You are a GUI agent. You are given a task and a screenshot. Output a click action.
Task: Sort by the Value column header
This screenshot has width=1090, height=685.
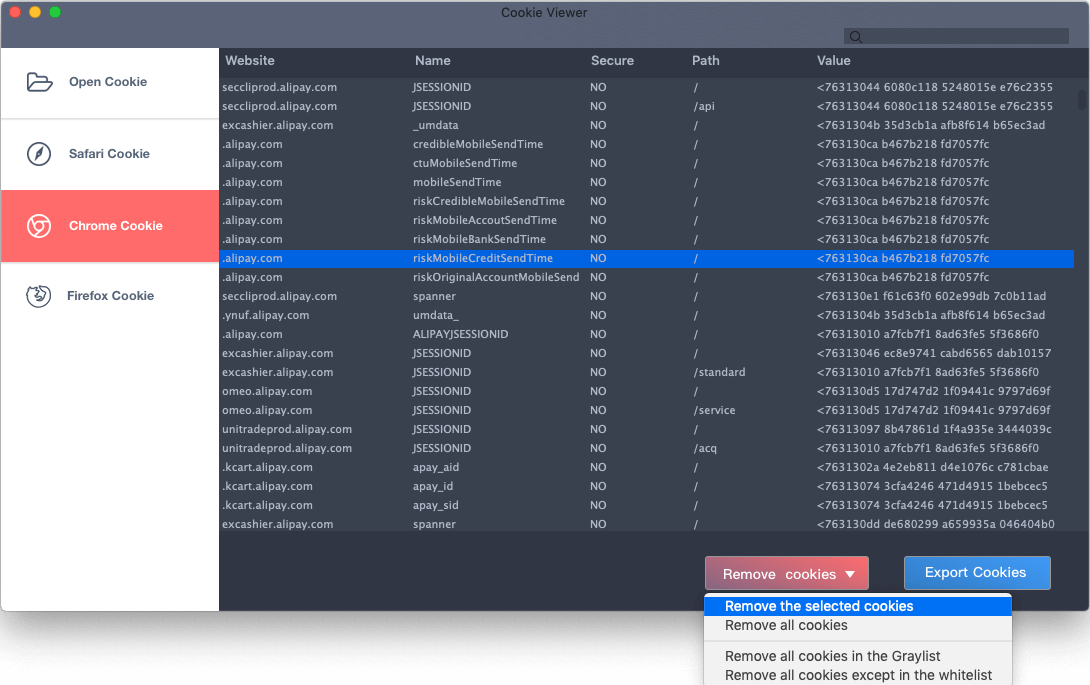coord(833,61)
